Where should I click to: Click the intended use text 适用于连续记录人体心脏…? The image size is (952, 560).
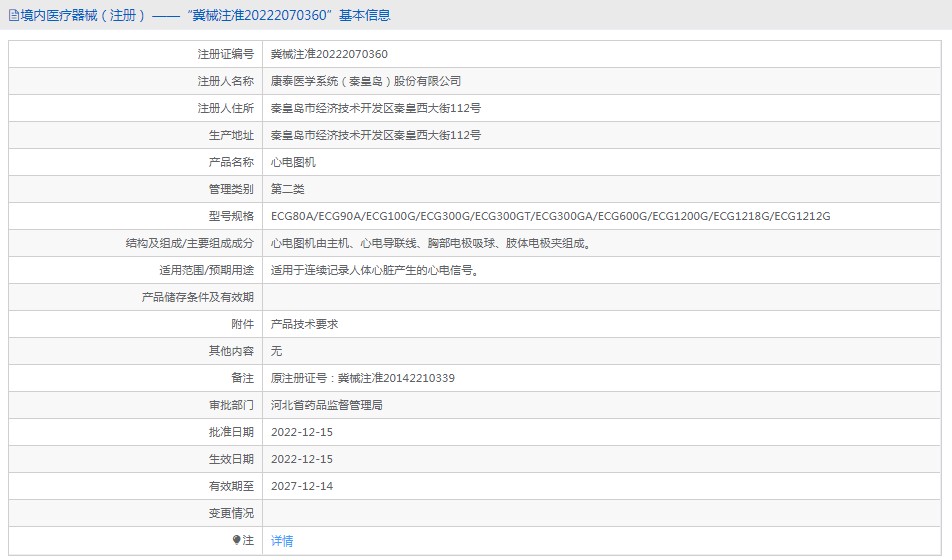click(375, 270)
